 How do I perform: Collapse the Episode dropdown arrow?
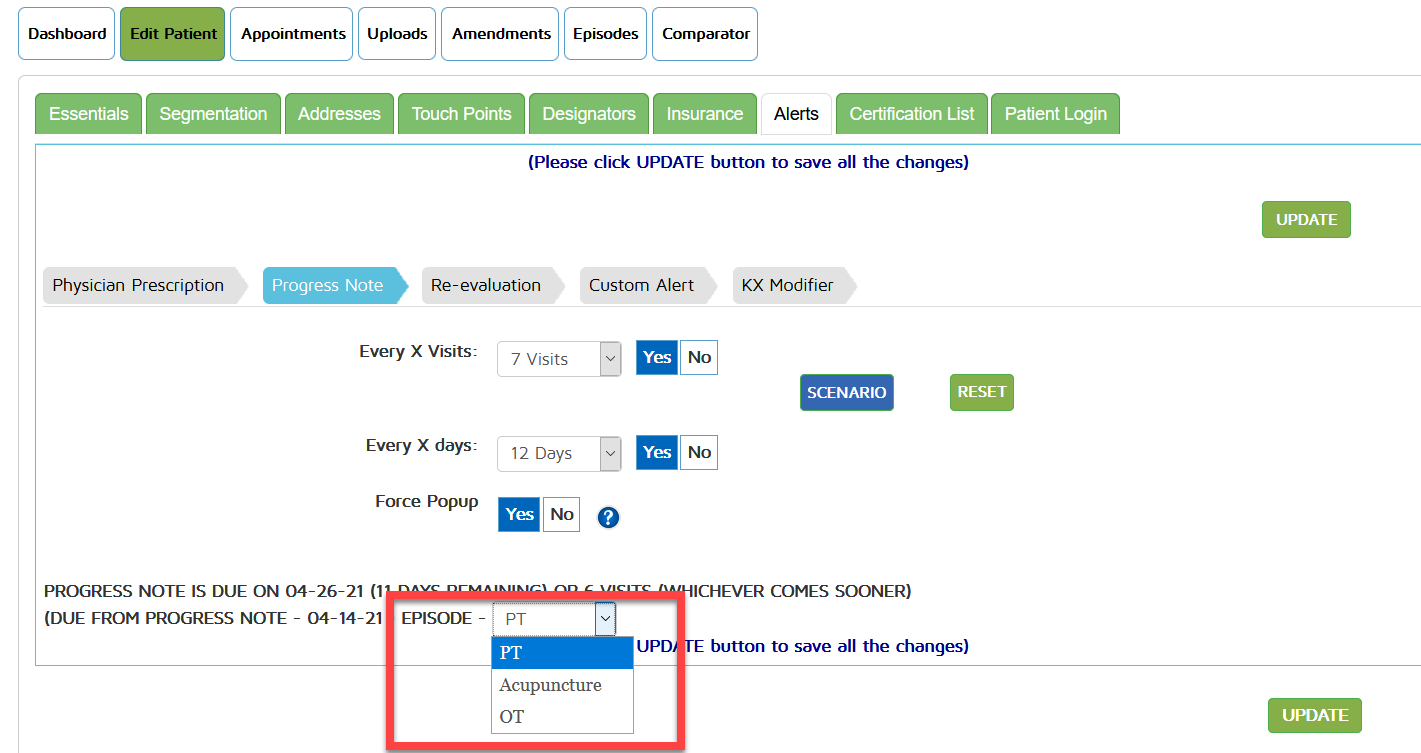[605, 619]
